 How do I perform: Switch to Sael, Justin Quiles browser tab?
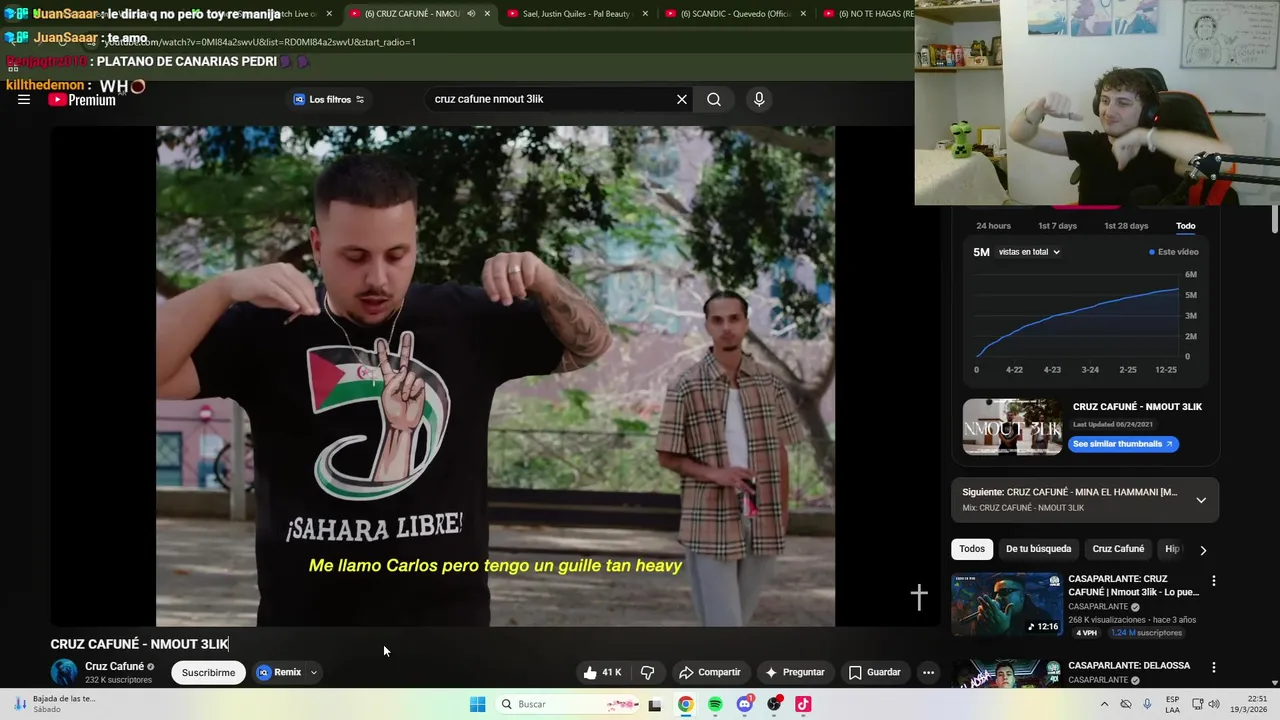click(576, 14)
